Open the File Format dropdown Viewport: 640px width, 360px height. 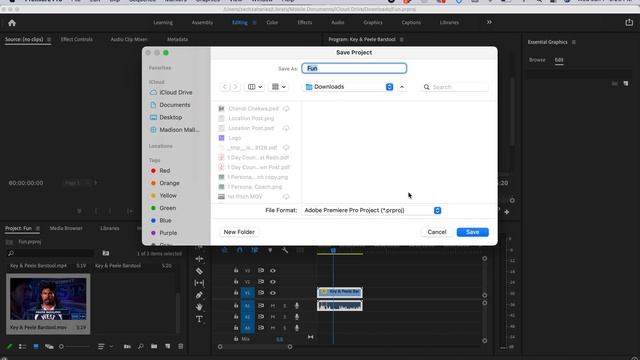tap(372, 210)
